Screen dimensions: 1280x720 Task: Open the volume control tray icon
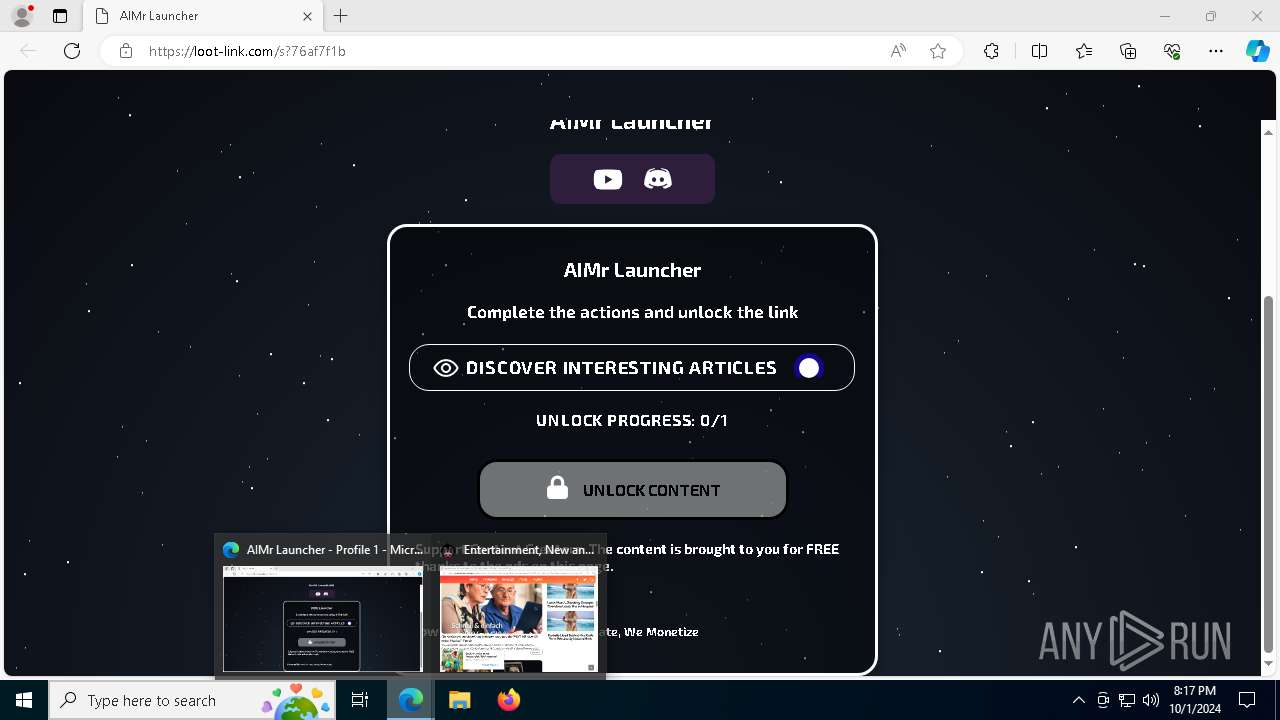tap(1150, 700)
